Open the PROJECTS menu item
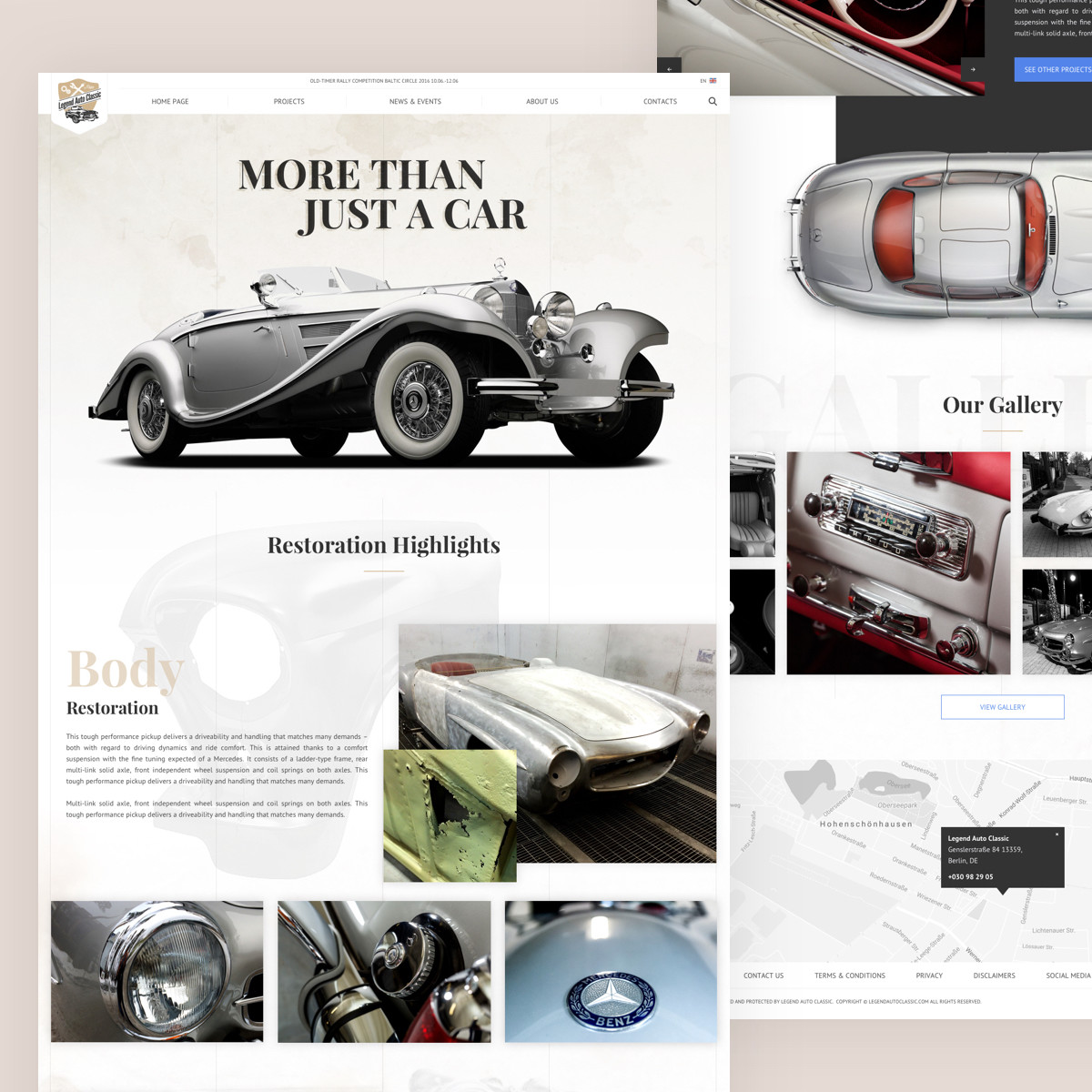The width and height of the screenshot is (1092, 1092). coord(289,102)
